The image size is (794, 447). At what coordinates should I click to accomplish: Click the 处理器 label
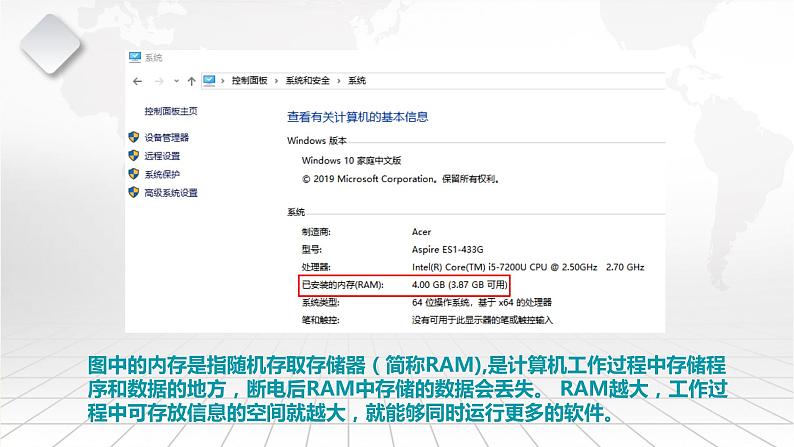pyautogui.click(x=316, y=267)
